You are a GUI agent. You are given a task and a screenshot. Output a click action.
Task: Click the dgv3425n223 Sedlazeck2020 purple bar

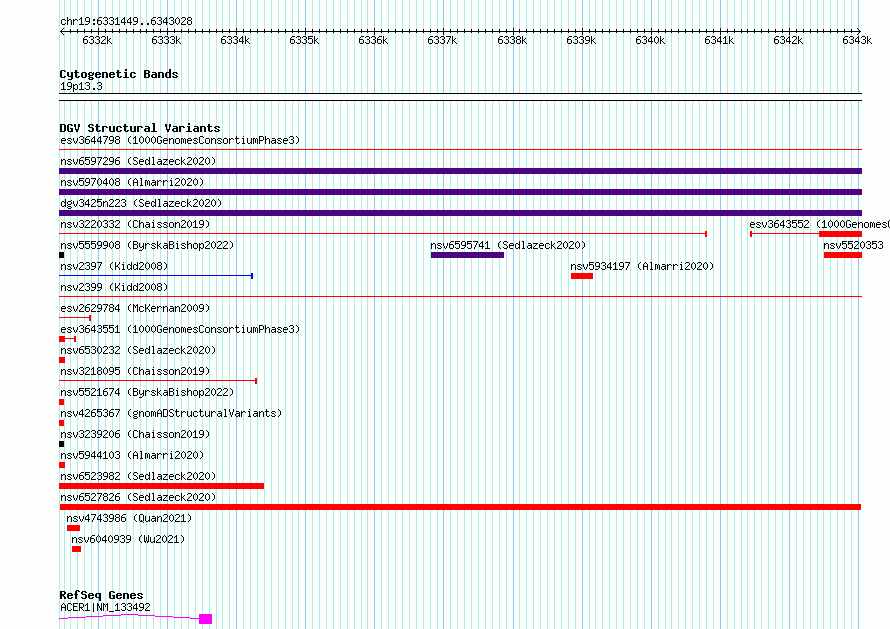(460, 213)
